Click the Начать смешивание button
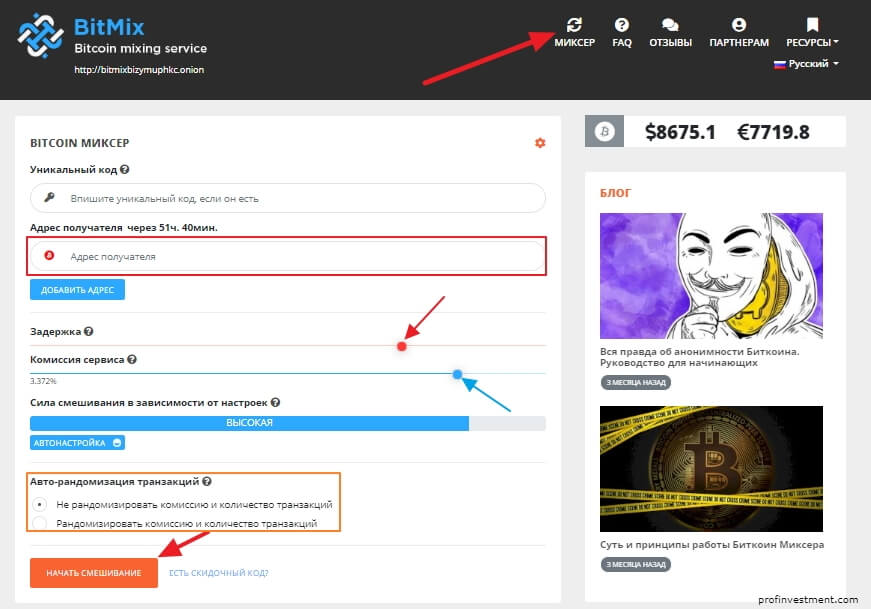 (94, 573)
